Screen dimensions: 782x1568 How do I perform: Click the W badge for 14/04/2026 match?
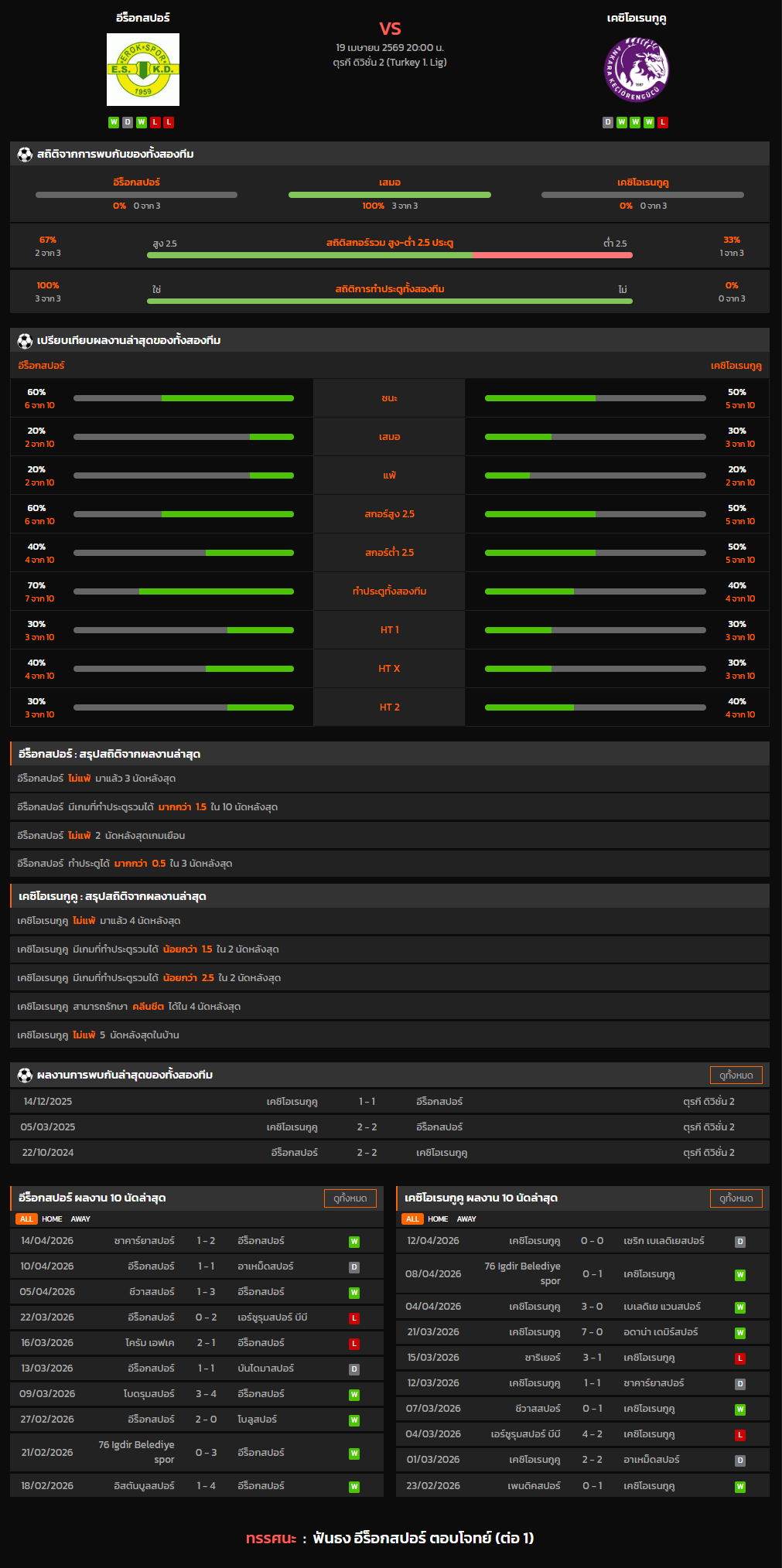[x=354, y=1242]
